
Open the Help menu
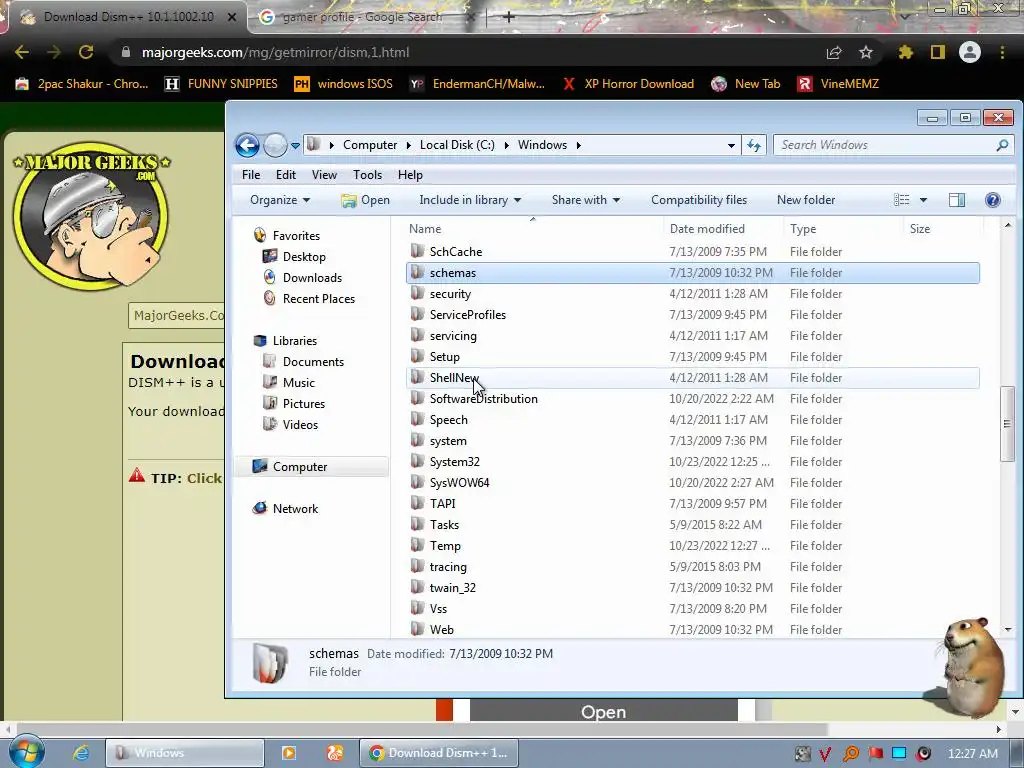(x=410, y=174)
